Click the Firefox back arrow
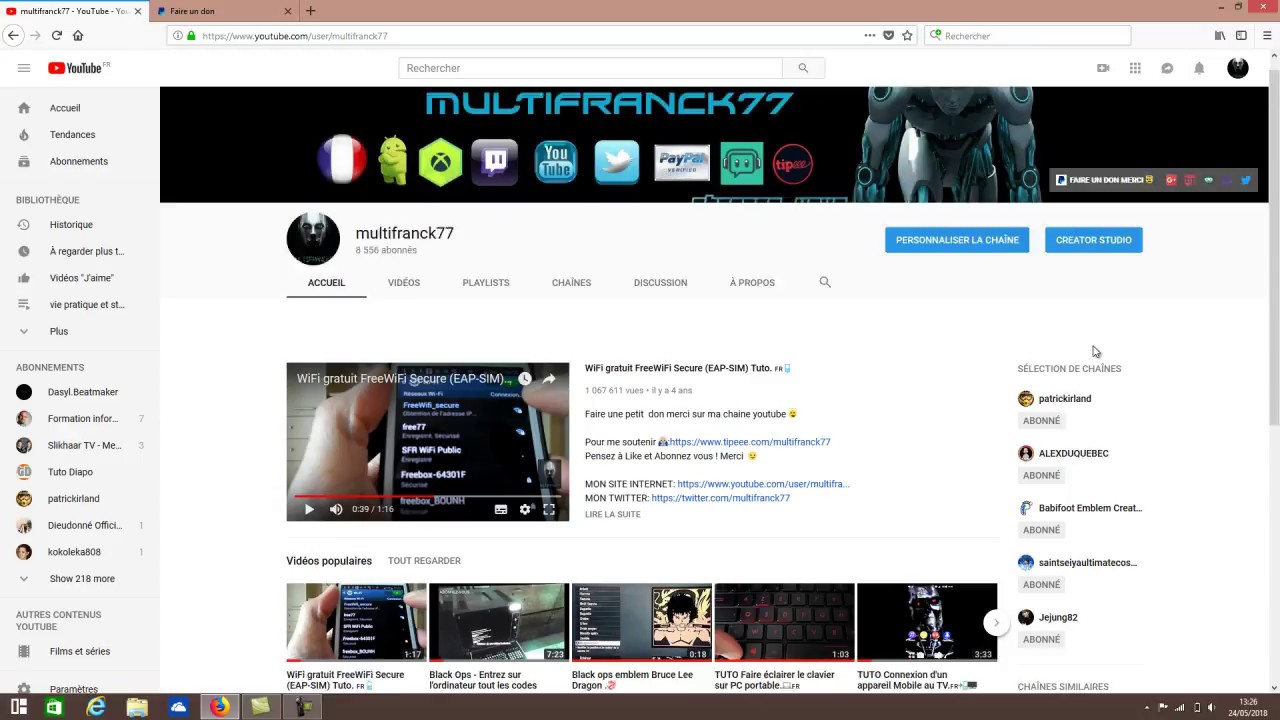The height and width of the screenshot is (720, 1280). point(13,35)
